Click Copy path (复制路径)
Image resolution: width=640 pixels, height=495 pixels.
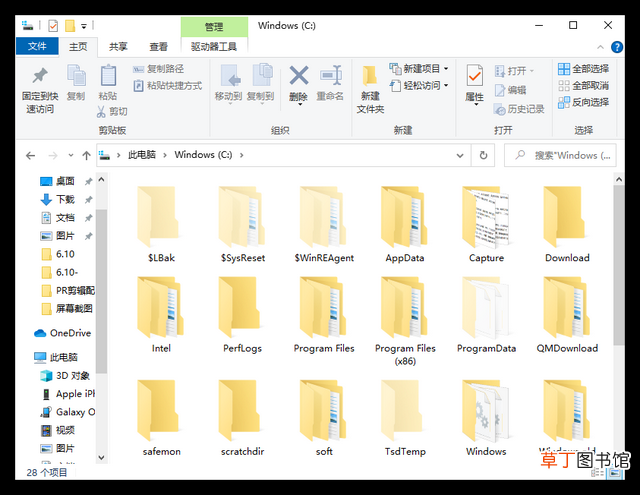click(158, 69)
